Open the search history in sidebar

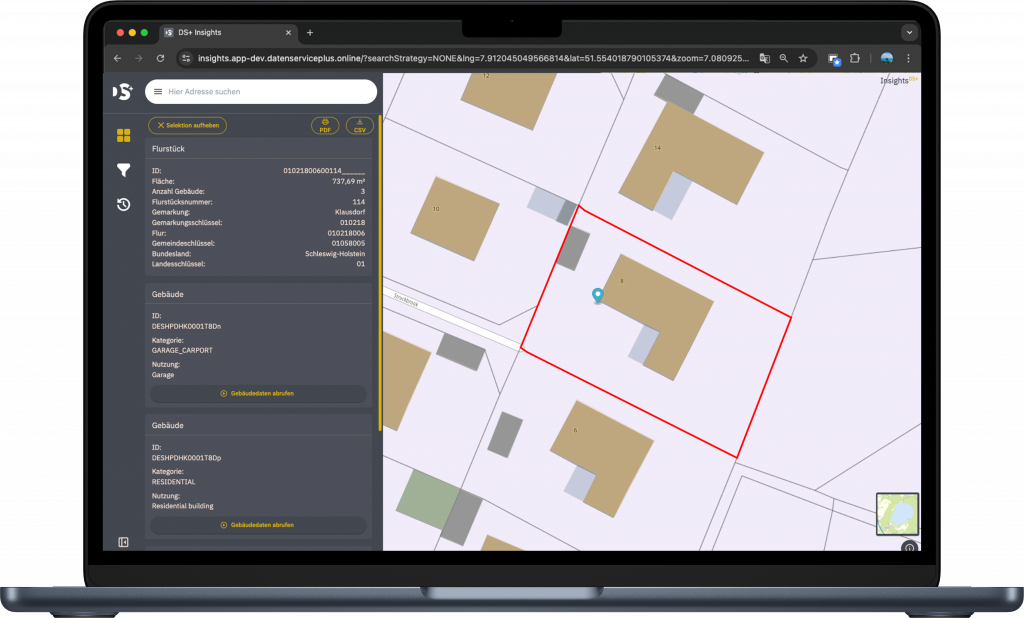point(123,205)
